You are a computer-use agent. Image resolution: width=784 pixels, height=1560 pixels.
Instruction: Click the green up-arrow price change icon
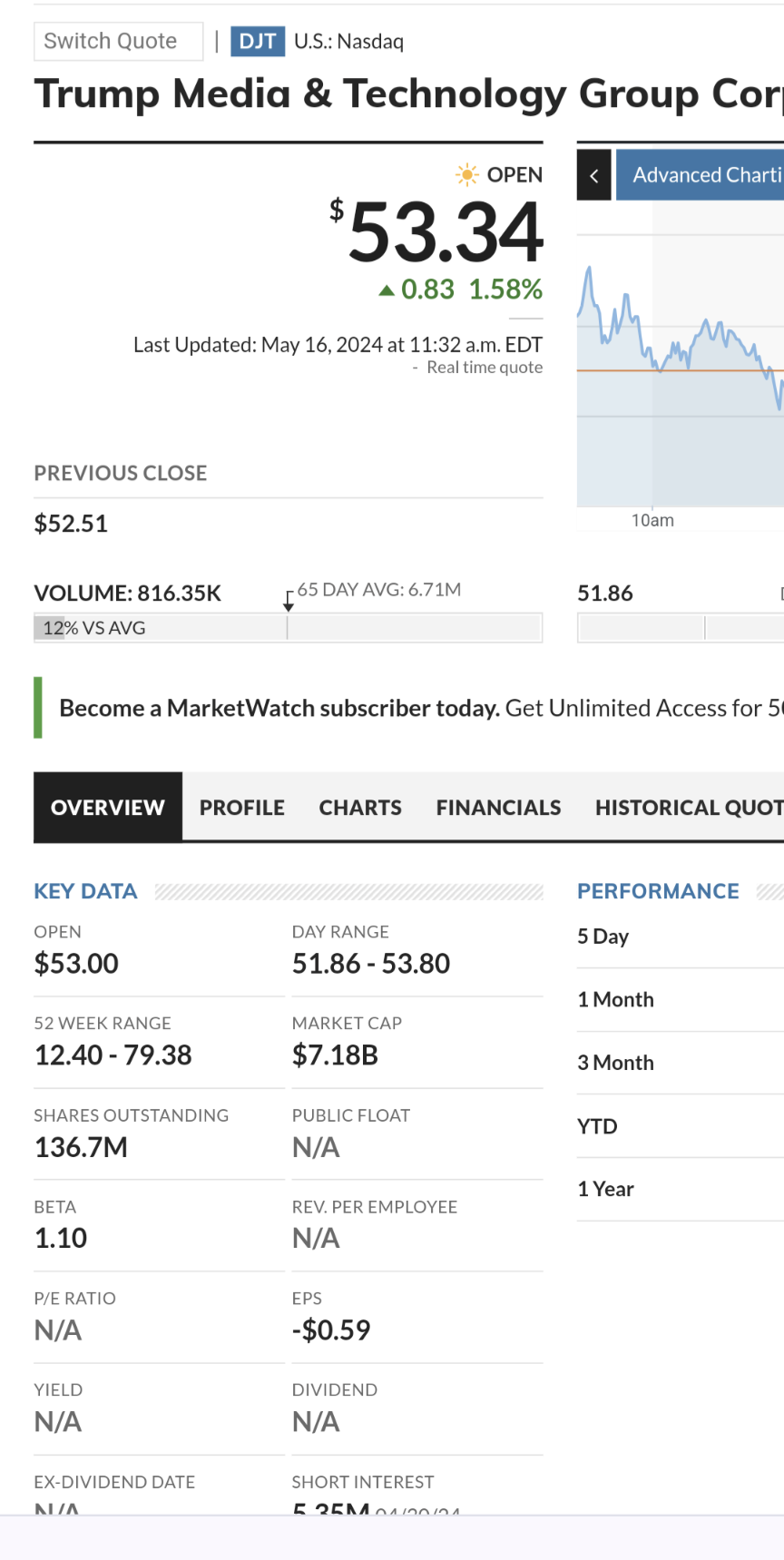(x=387, y=290)
